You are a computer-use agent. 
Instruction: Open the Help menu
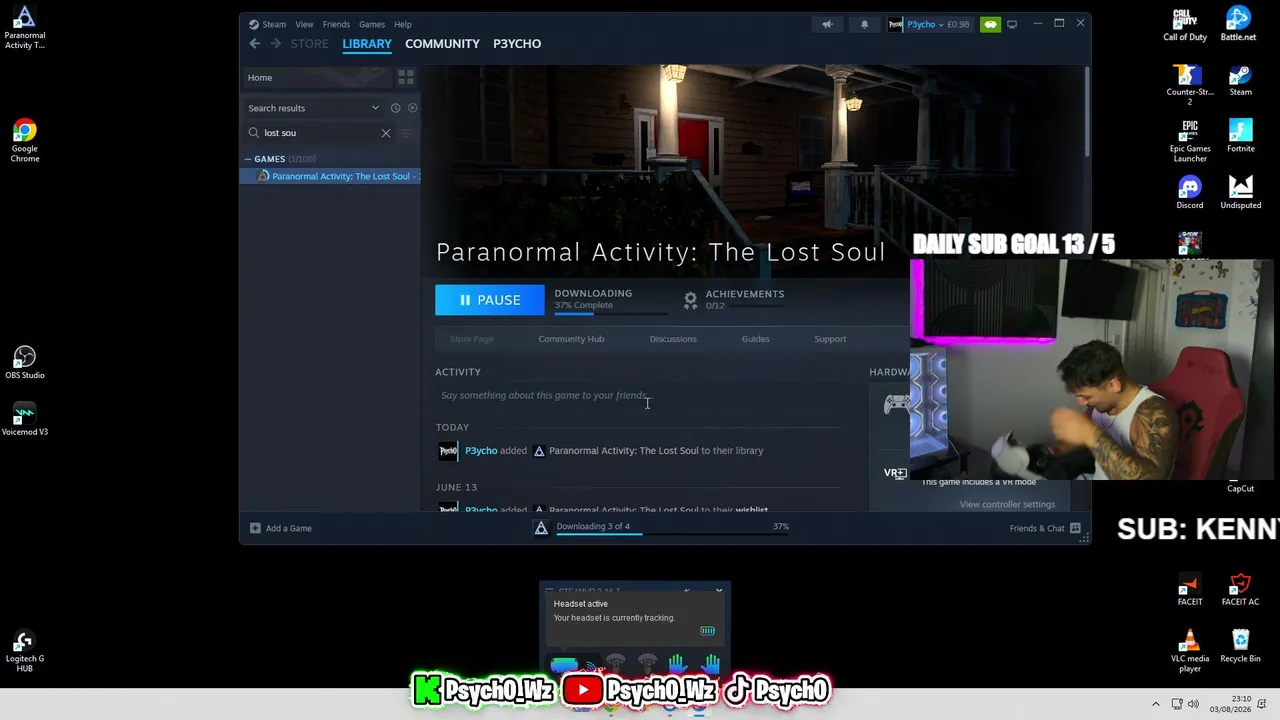tap(403, 24)
